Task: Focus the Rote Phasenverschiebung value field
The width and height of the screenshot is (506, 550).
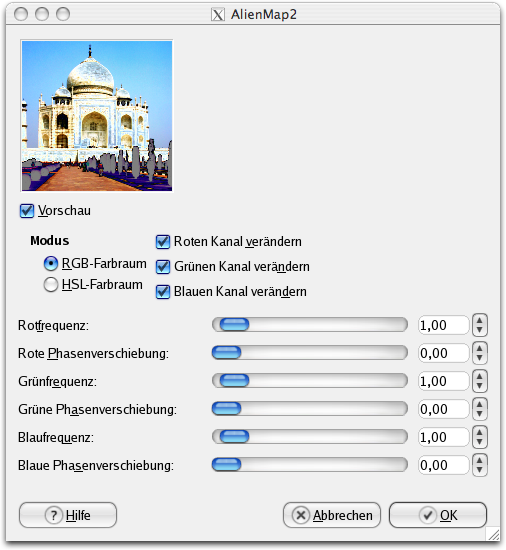Action: coord(444,353)
